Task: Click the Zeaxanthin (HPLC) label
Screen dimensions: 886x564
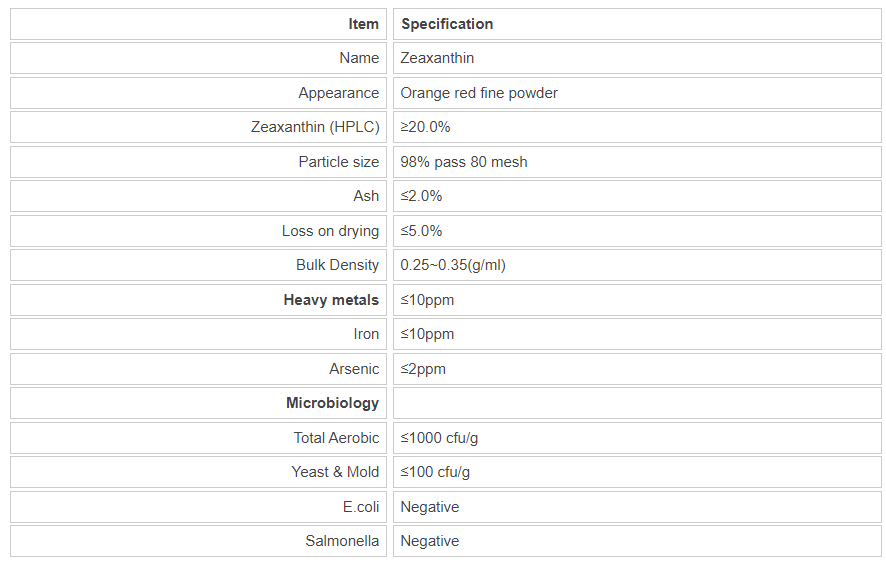Action: coord(315,127)
